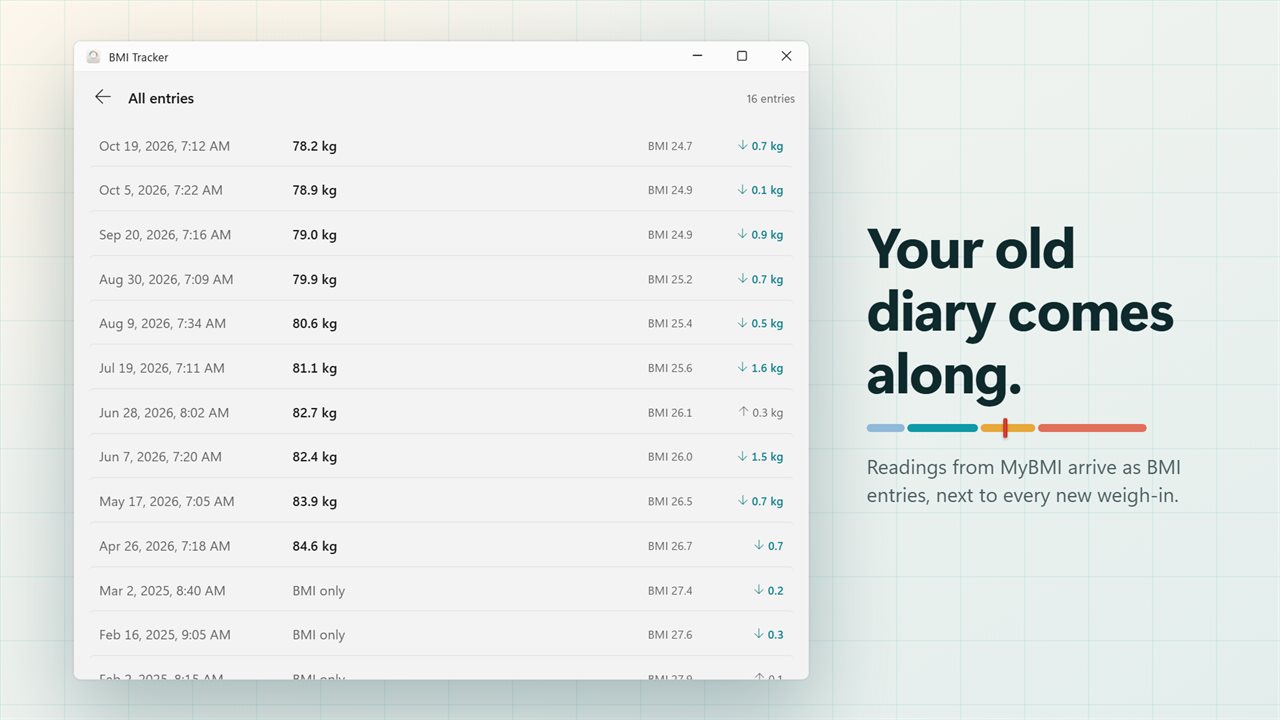The image size is (1280, 720).
Task: Click the 84.6 kg weight value
Action: click(x=314, y=546)
